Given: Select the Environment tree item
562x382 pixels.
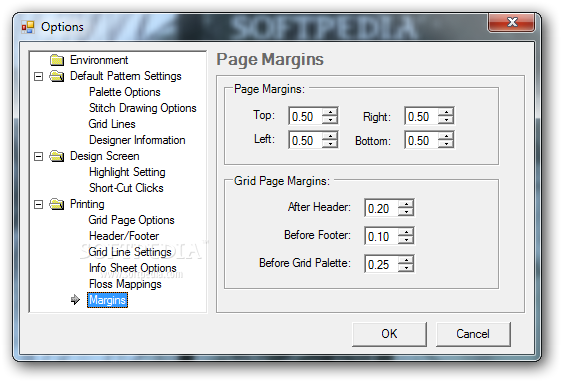Looking at the screenshot, I should click(99, 60).
